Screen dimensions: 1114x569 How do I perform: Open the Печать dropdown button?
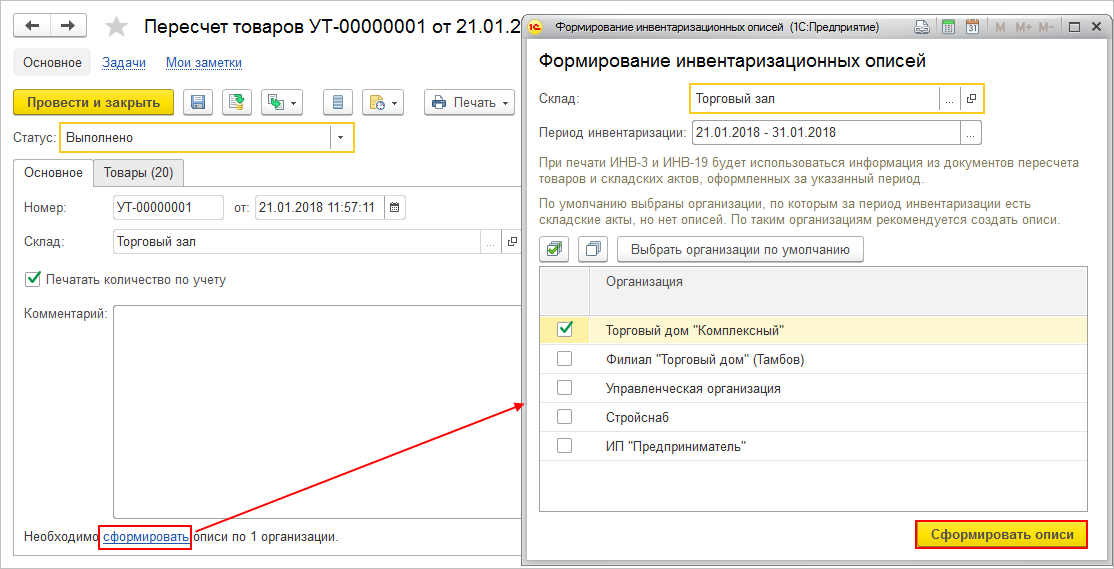coord(470,102)
